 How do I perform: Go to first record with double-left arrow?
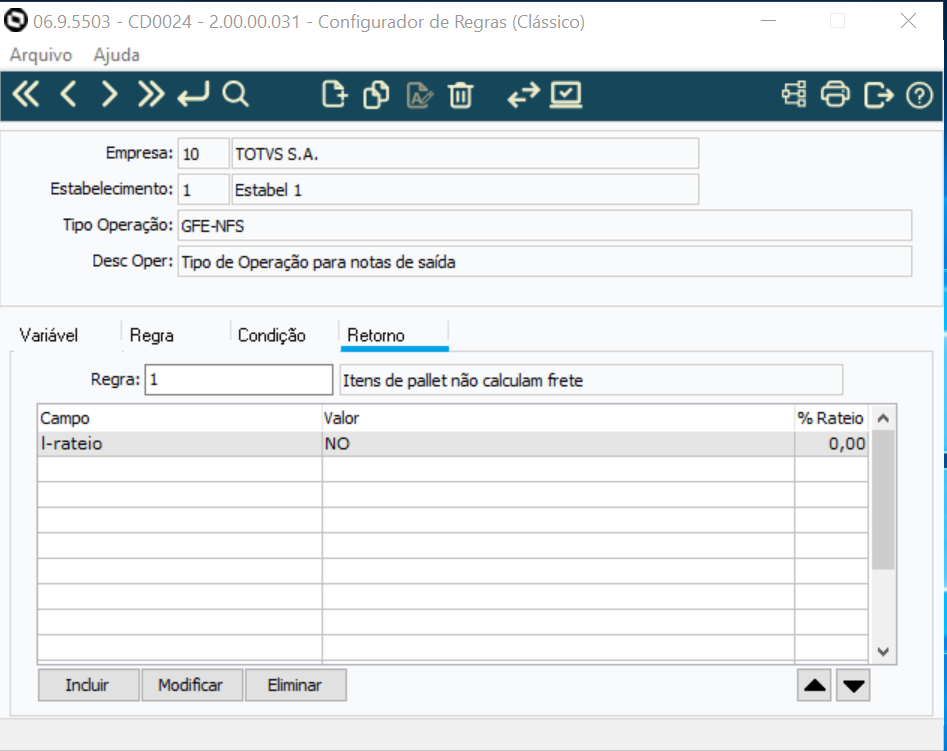click(26, 94)
